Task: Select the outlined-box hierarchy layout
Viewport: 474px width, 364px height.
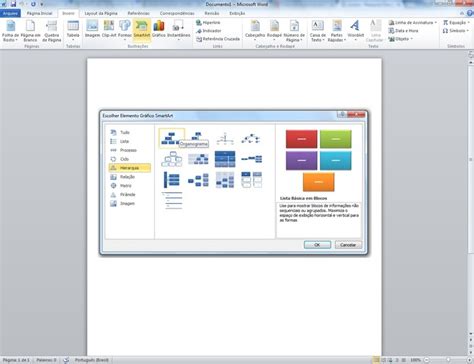Action: click(x=172, y=159)
